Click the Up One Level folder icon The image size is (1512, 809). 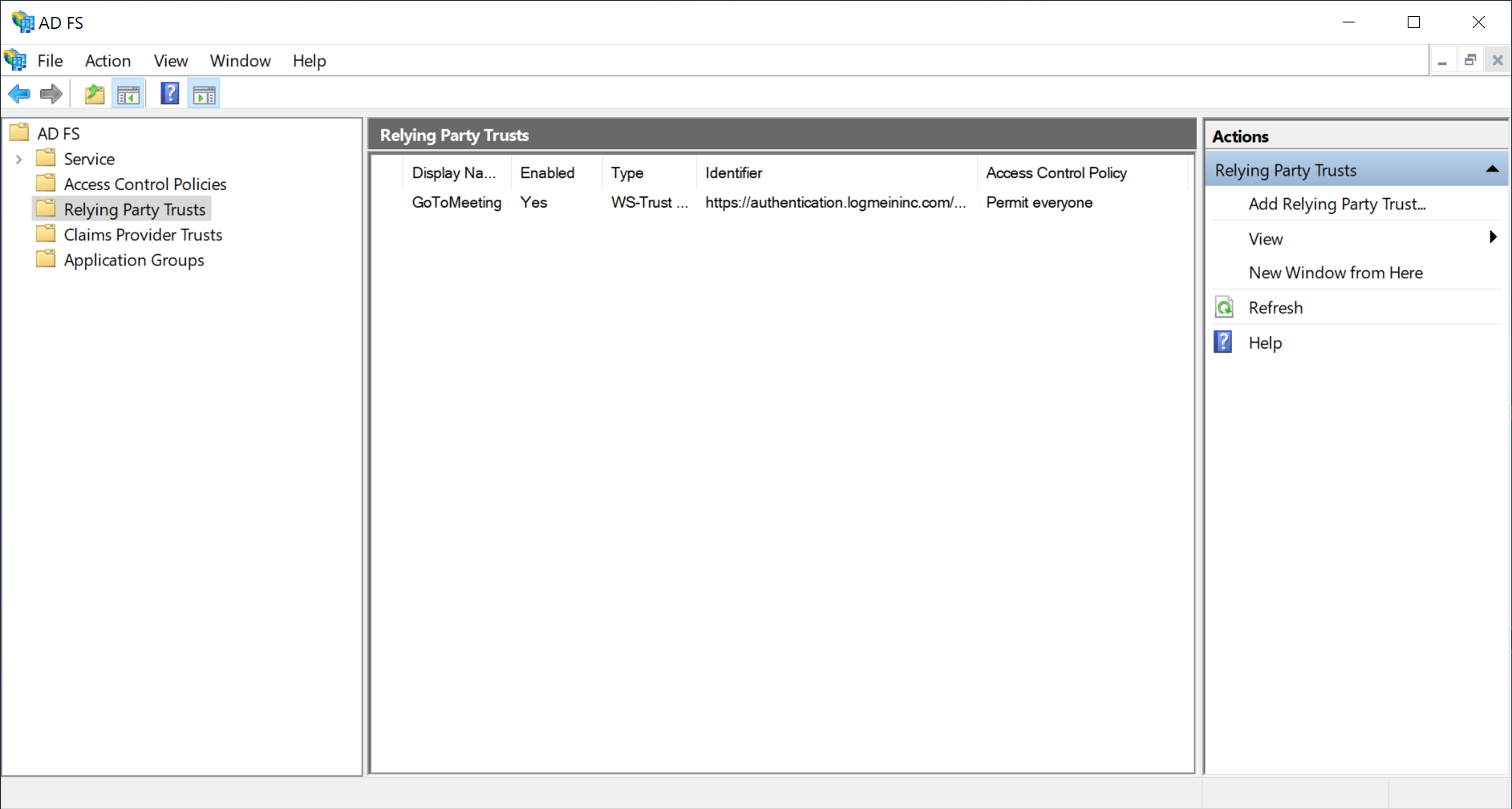pyautogui.click(x=95, y=95)
